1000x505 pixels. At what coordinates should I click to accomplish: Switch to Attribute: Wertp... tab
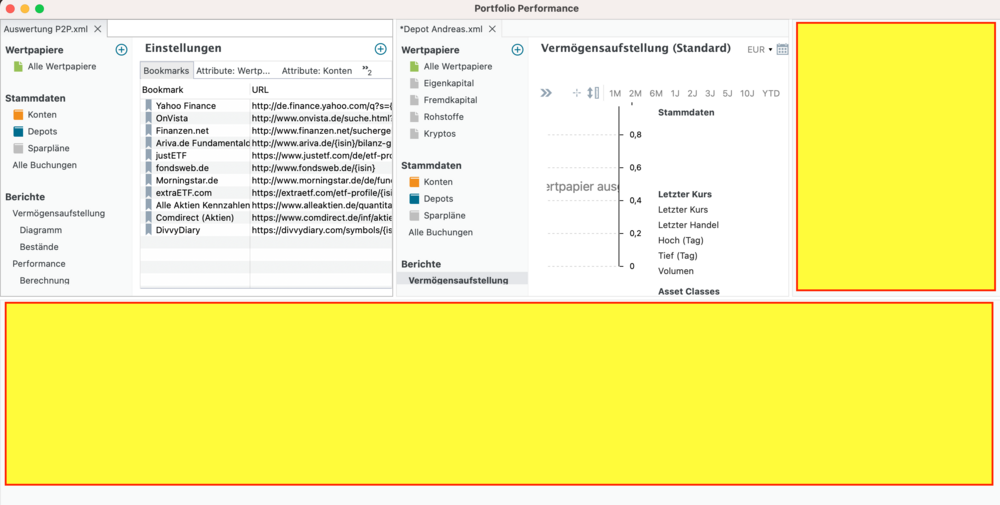click(233, 71)
